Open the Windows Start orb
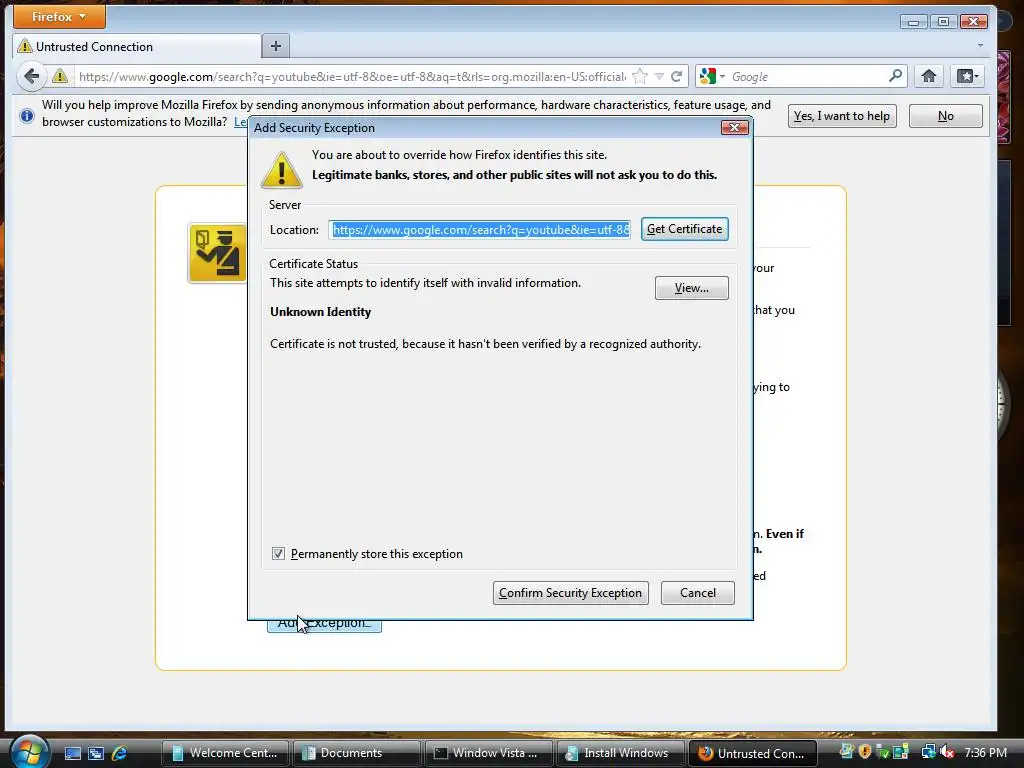The image size is (1024, 768). [28, 751]
